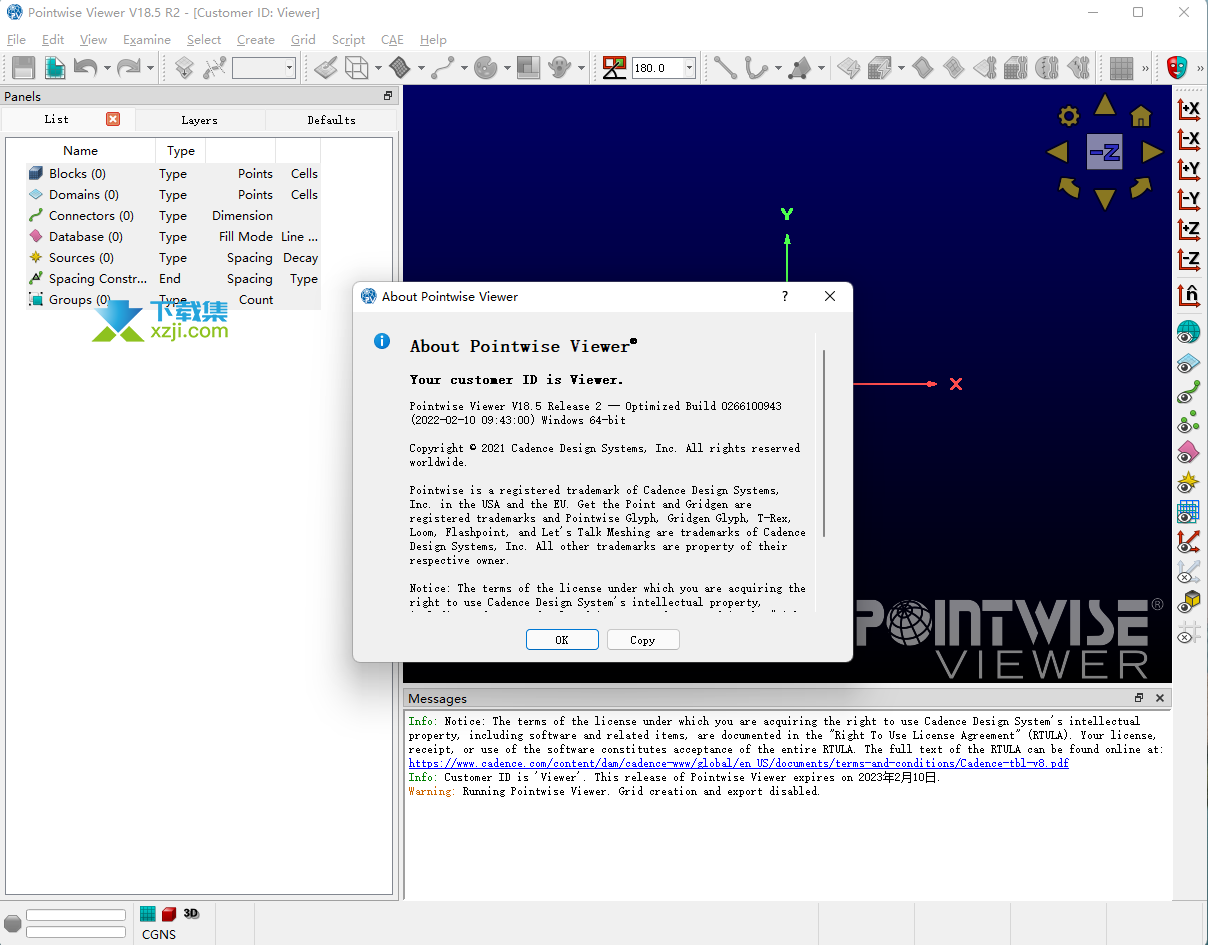The width and height of the screenshot is (1208, 945).
Task: Open the File menu
Action: pos(16,40)
